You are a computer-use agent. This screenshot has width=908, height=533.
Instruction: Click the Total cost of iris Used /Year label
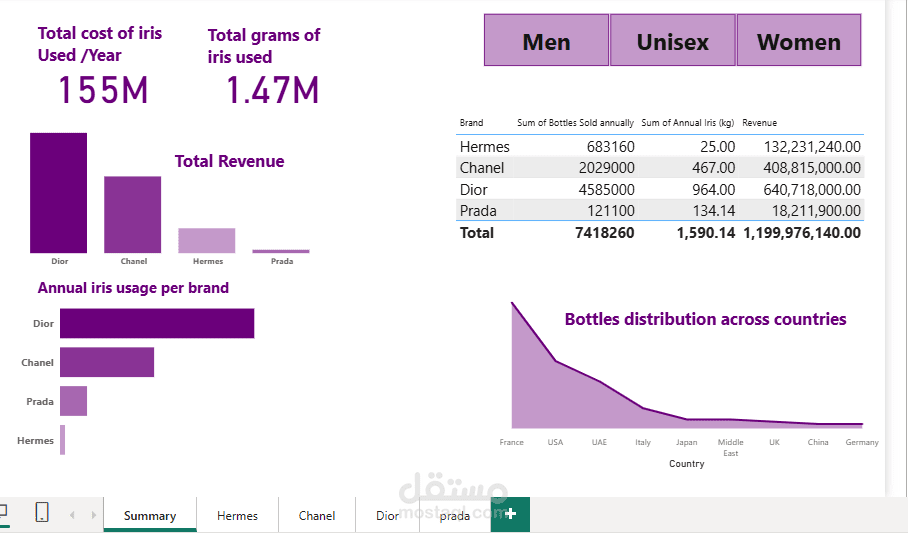point(100,44)
